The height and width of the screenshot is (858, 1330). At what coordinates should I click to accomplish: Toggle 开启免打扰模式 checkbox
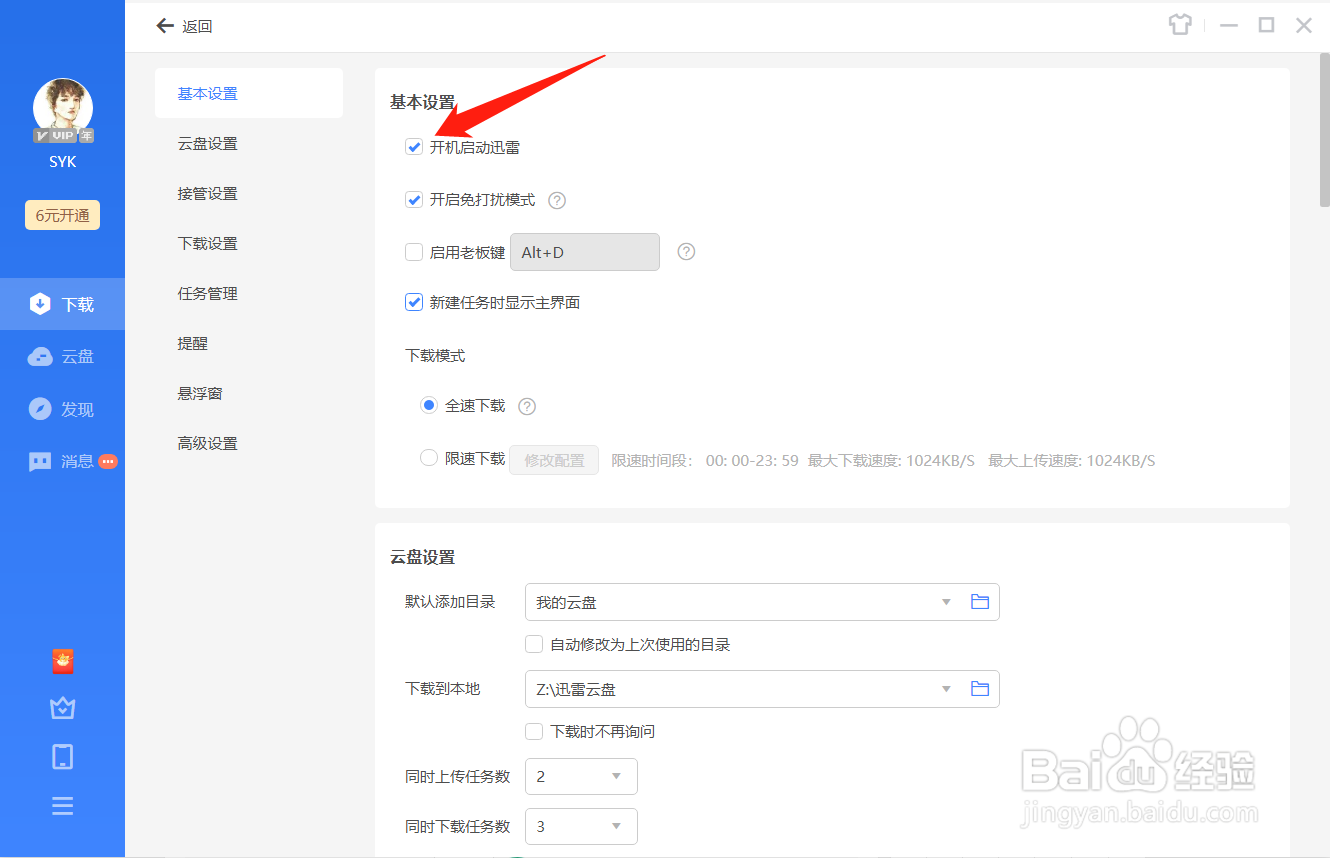coord(414,200)
